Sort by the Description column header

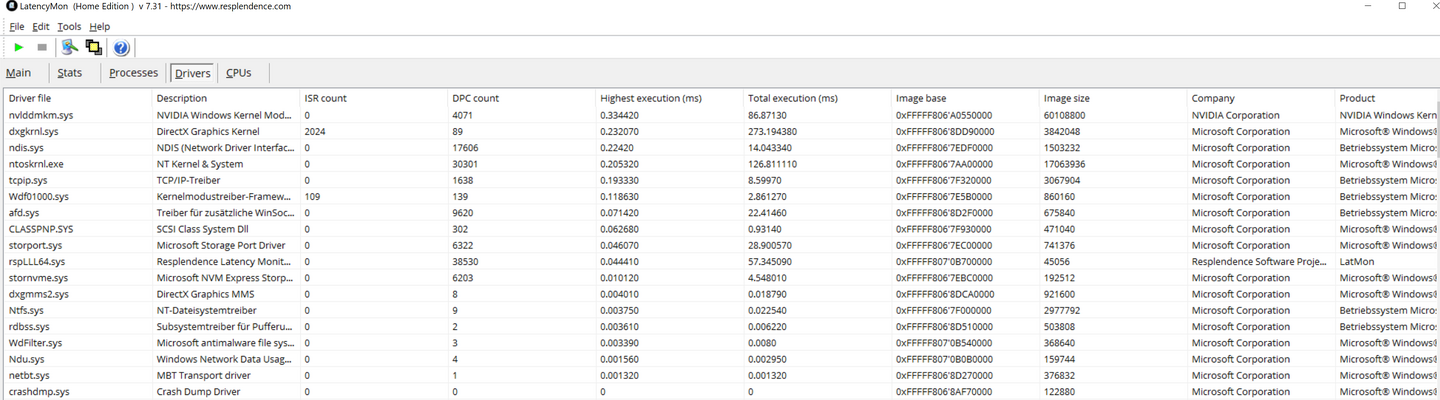[226, 98]
